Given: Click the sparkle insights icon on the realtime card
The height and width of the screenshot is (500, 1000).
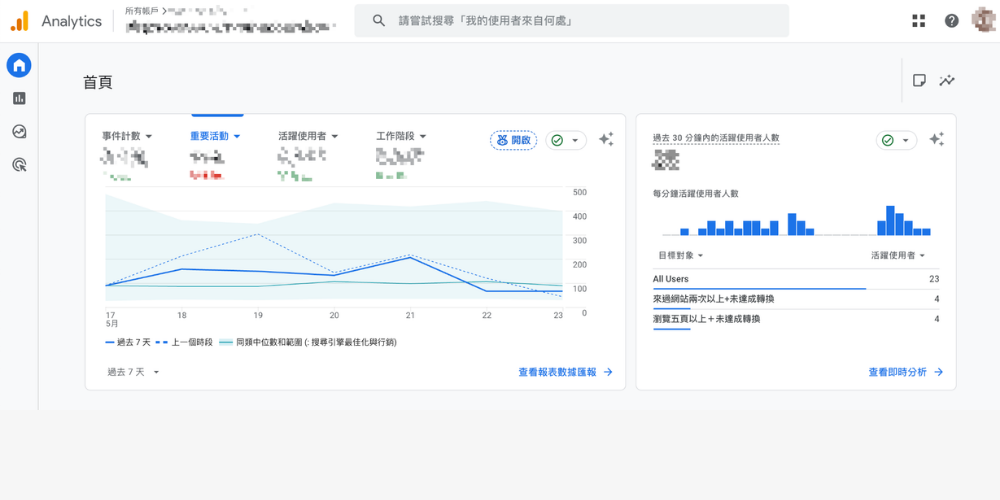Looking at the screenshot, I should pos(936,140).
